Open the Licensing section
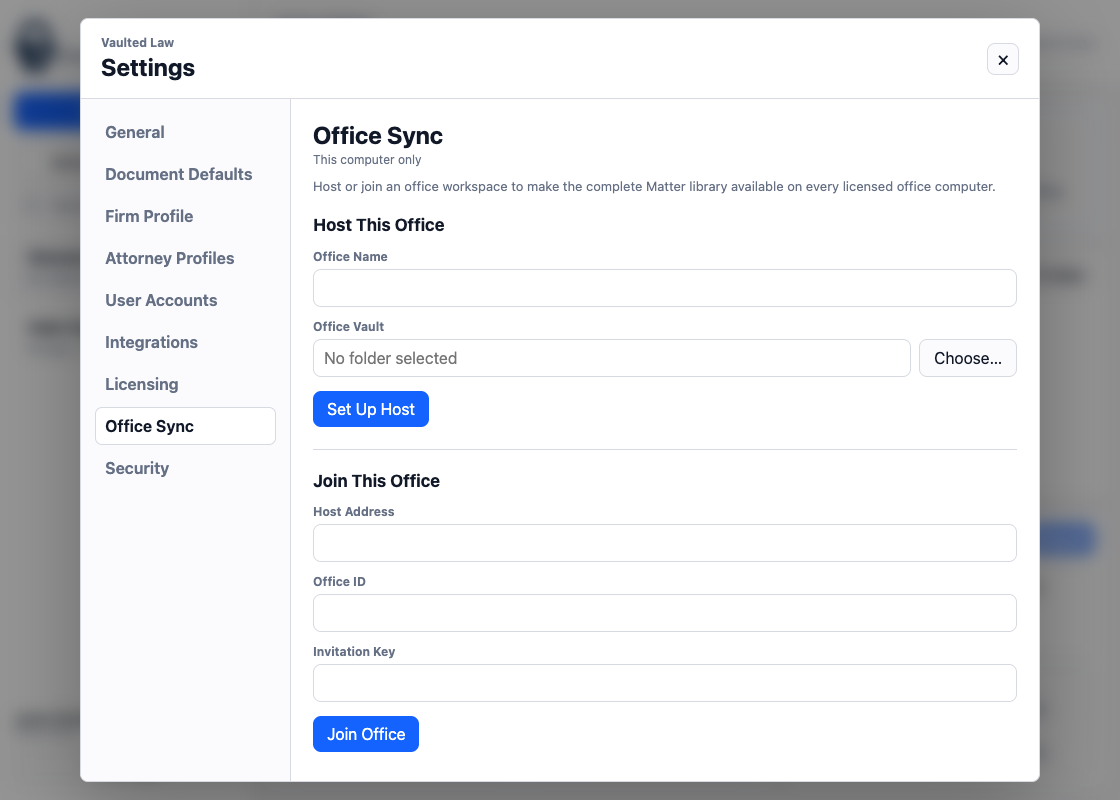This screenshot has height=800, width=1120. coord(185,384)
